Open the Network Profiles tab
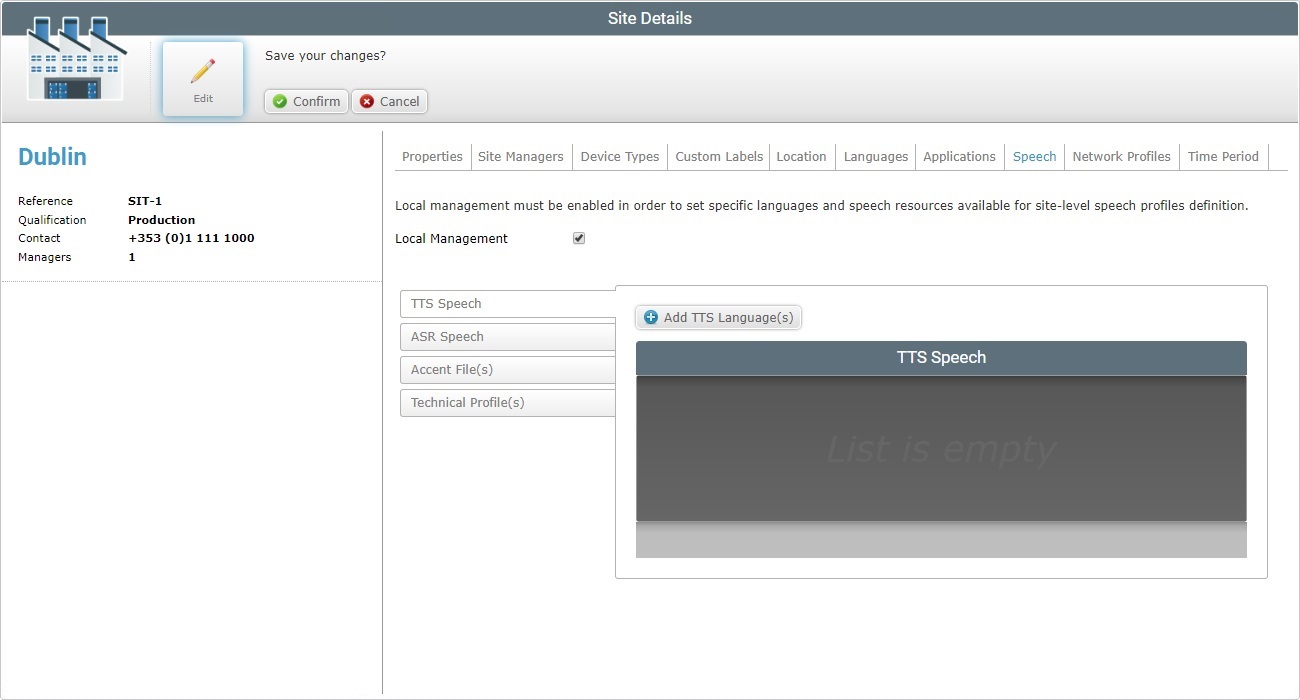Viewport: 1300px width, 700px height. [x=1121, y=156]
